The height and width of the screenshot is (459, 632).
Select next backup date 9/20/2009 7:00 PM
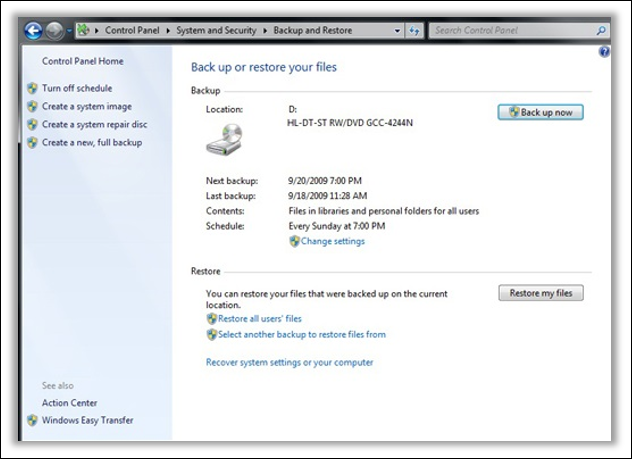(x=325, y=181)
